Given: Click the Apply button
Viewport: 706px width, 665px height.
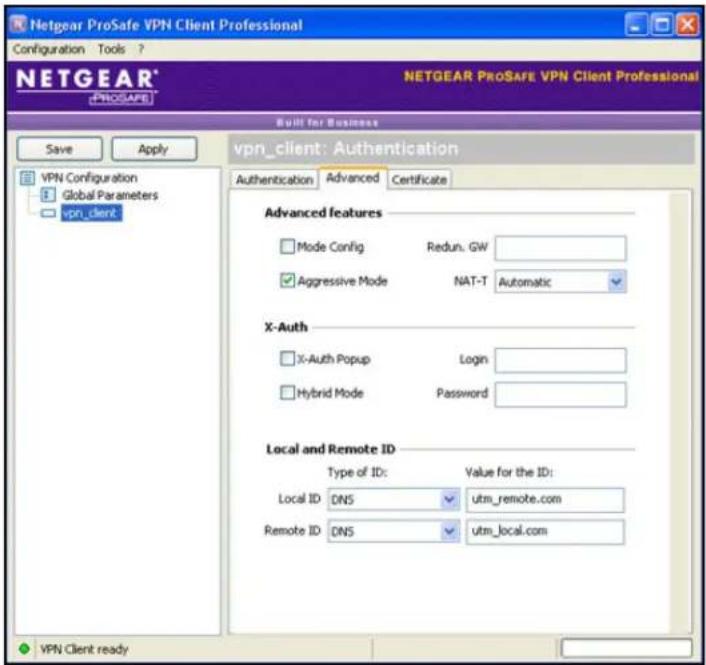Looking at the screenshot, I should click(154, 149).
